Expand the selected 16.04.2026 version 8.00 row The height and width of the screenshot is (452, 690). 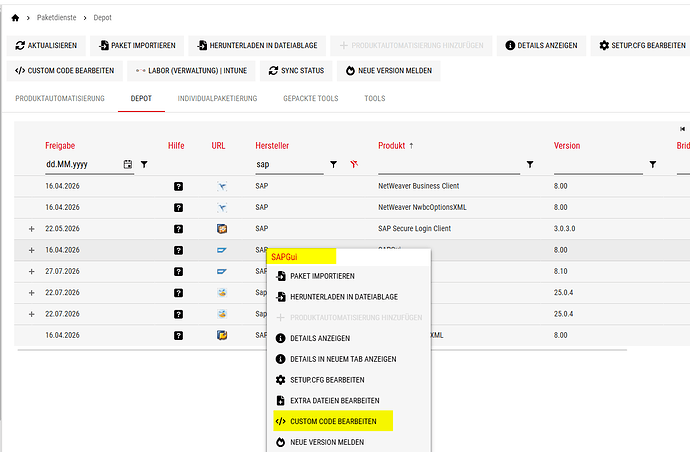pyautogui.click(x=32, y=250)
